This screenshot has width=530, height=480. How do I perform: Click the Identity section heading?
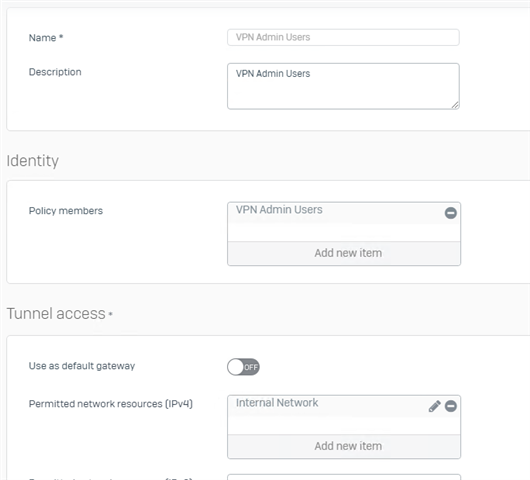[x=32, y=161]
